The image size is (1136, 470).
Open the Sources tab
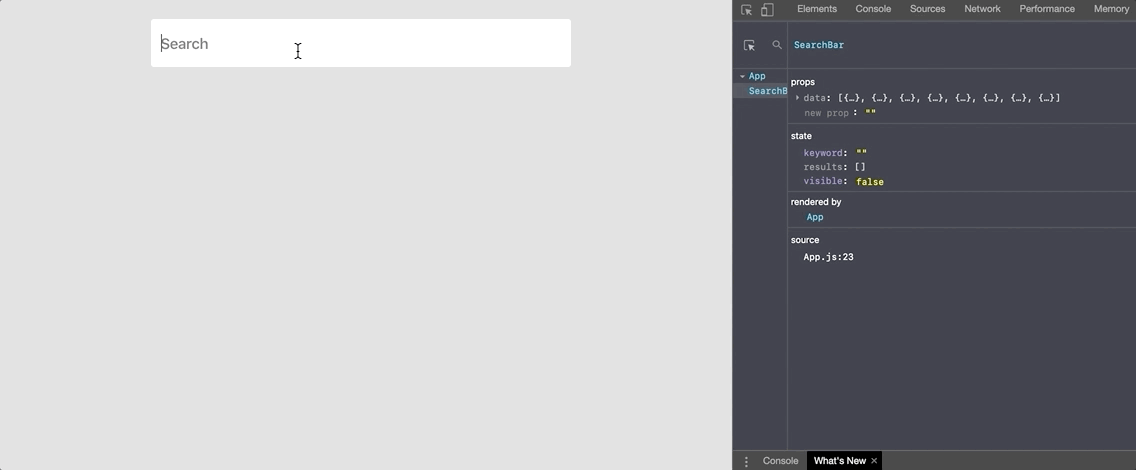click(927, 9)
